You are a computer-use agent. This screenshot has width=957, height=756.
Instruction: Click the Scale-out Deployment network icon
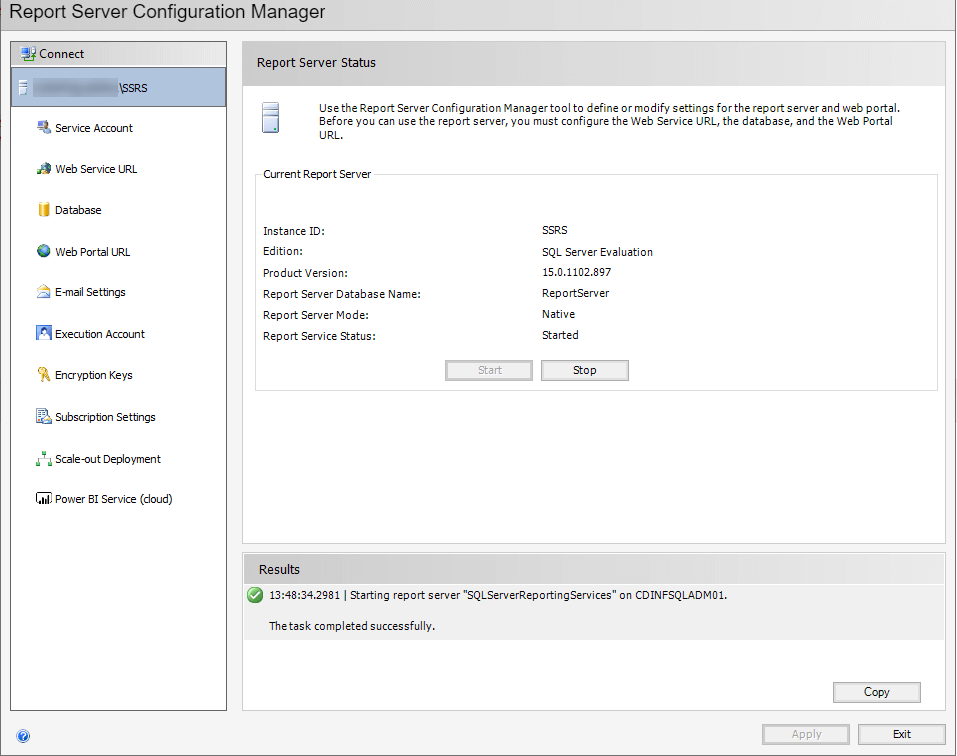coord(43,459)
